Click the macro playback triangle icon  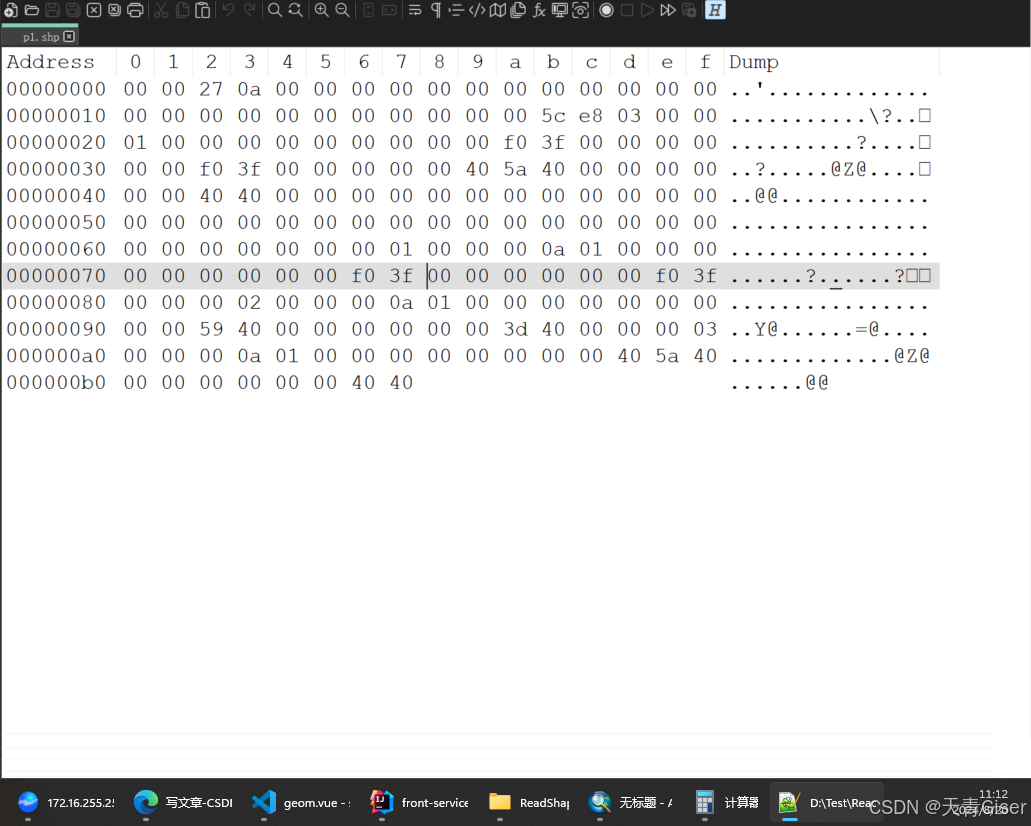point(648,10)
